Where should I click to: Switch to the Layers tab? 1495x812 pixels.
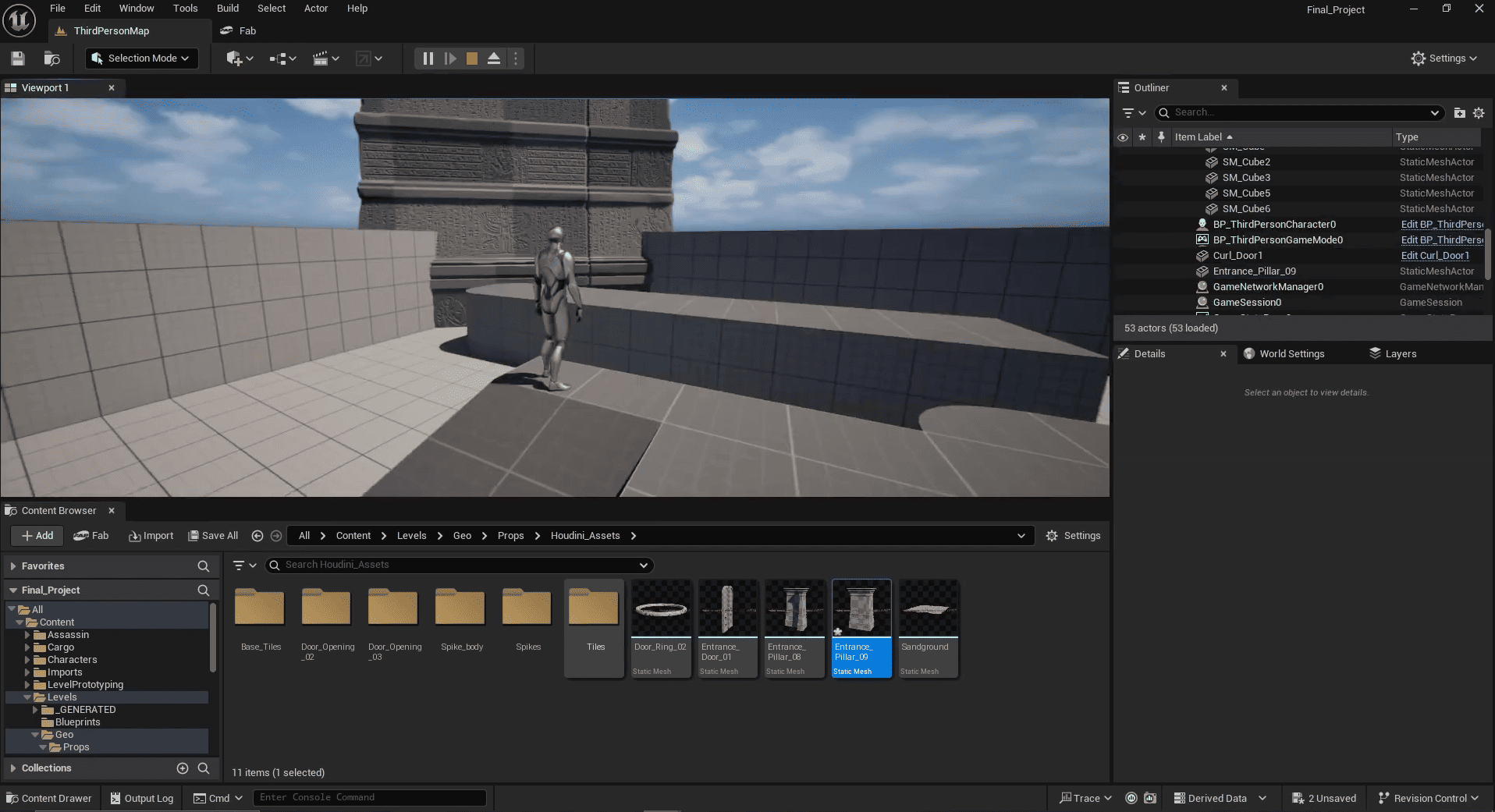[1393, 354]
